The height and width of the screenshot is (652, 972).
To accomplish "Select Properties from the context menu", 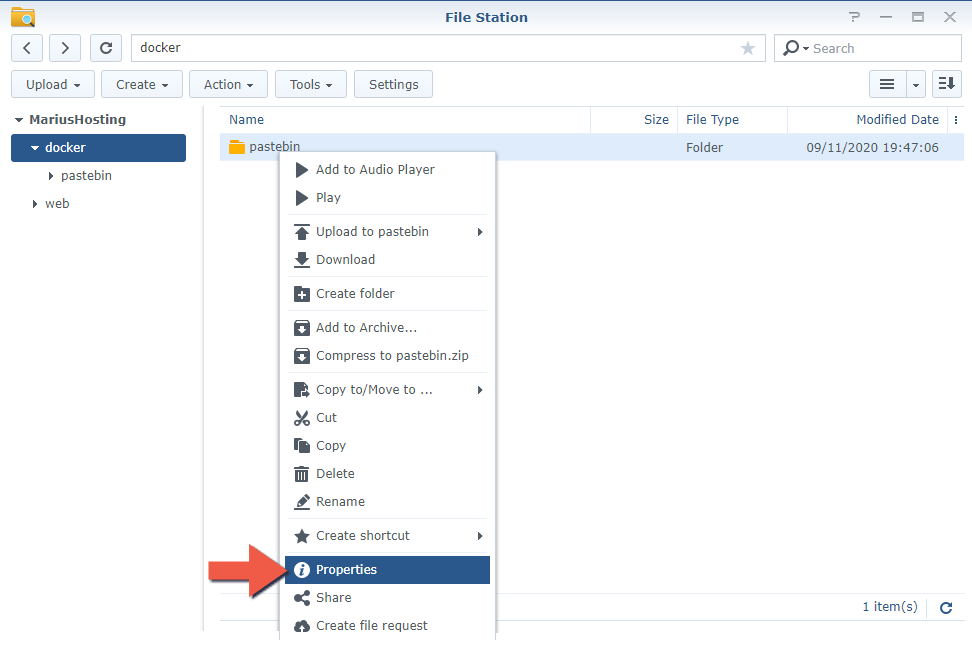I will [x=345, y=569].
